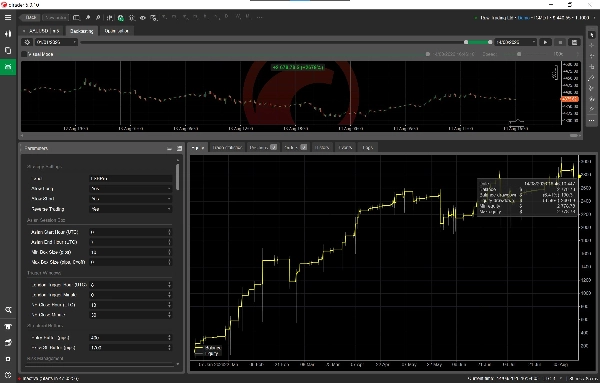Click the Back button in top toolbar
Screen dimensions: 600x383
tap(30, 18)
